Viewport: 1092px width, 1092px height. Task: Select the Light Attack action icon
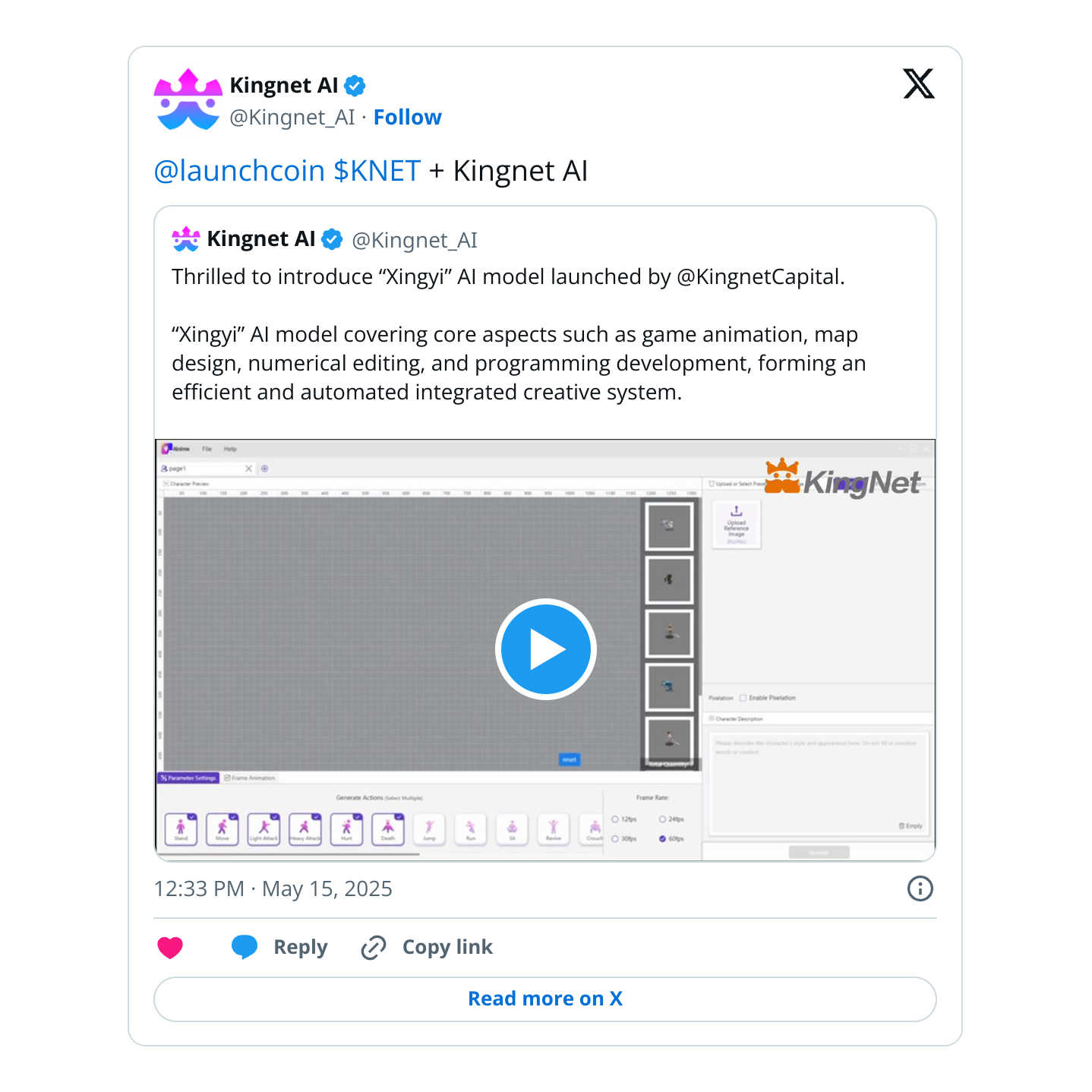264,829
